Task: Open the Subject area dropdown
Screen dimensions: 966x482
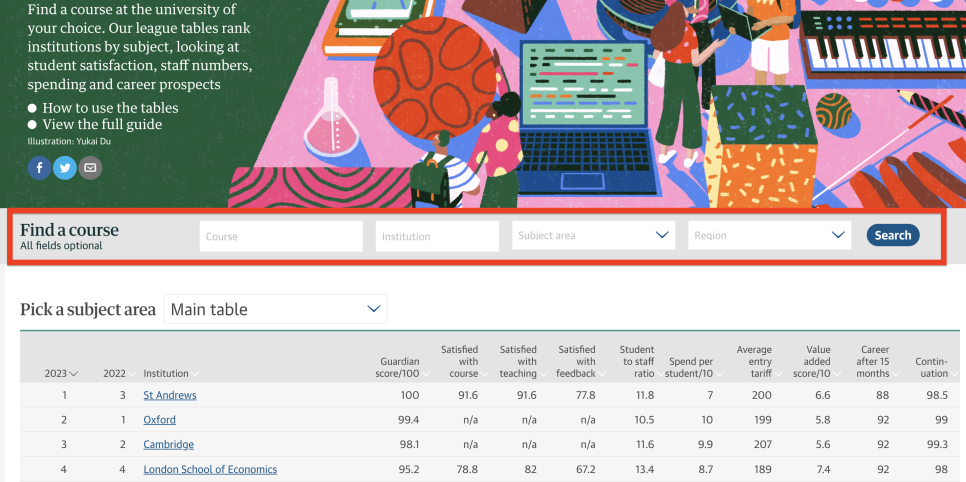Action: pos(593,235)
